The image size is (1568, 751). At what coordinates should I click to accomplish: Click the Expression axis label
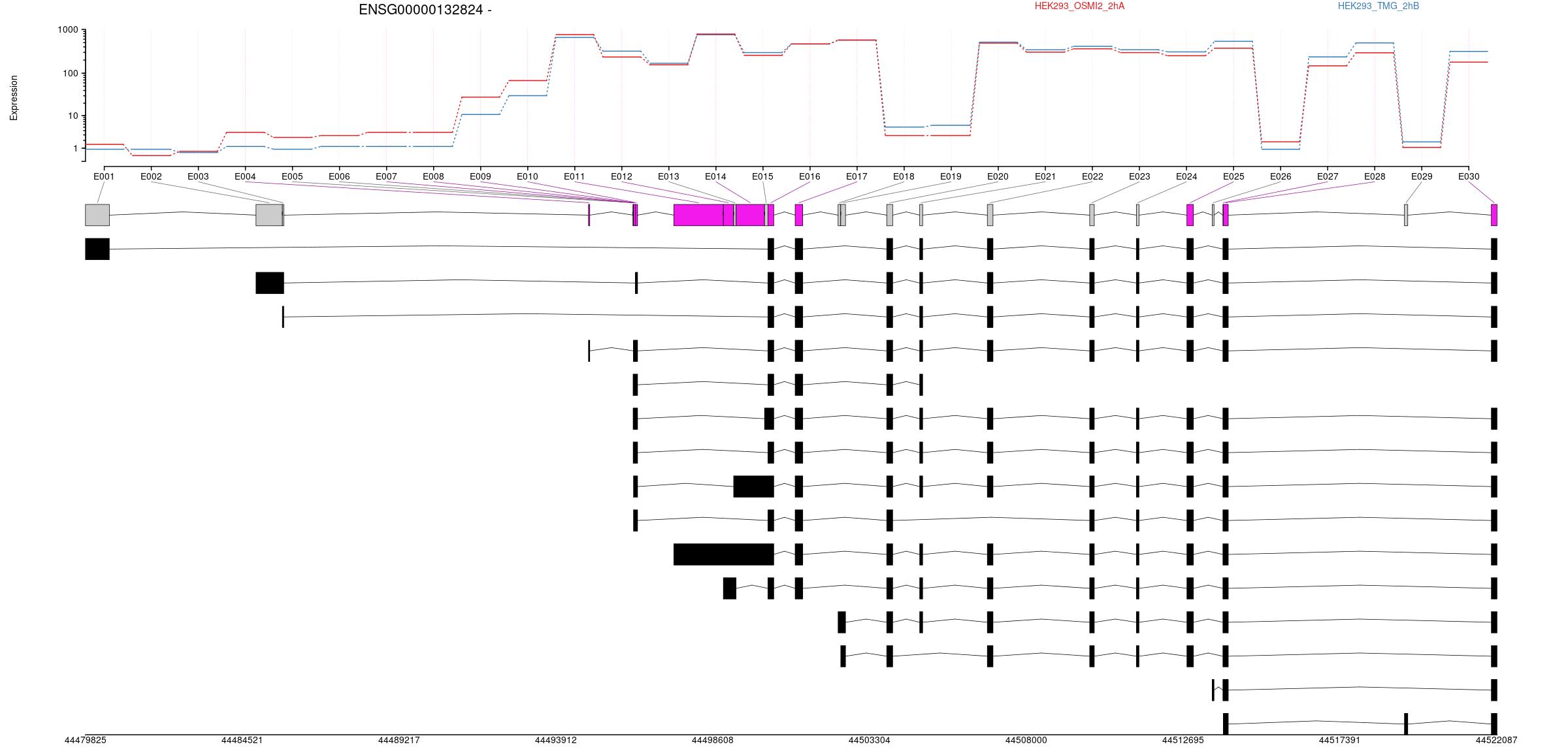click(14, 98)
